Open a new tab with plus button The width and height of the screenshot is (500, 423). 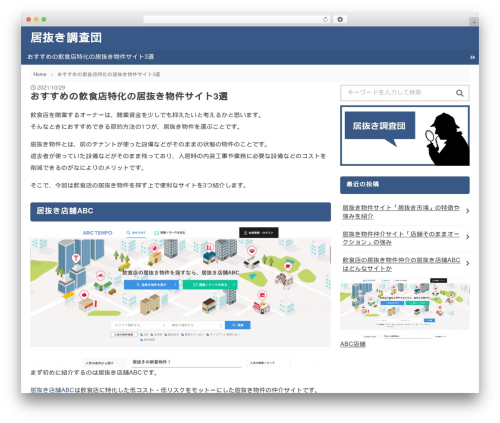point(474,22)
